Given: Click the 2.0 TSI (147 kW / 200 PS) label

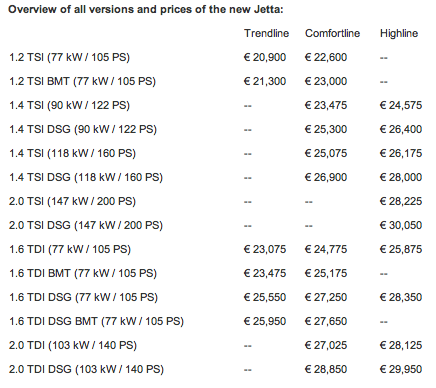Looking at the screenshot, I should point(72,201).
